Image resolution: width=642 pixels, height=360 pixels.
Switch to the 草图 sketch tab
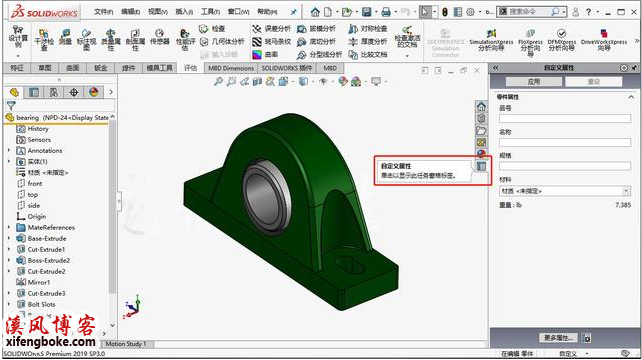(x=45, y=68)
